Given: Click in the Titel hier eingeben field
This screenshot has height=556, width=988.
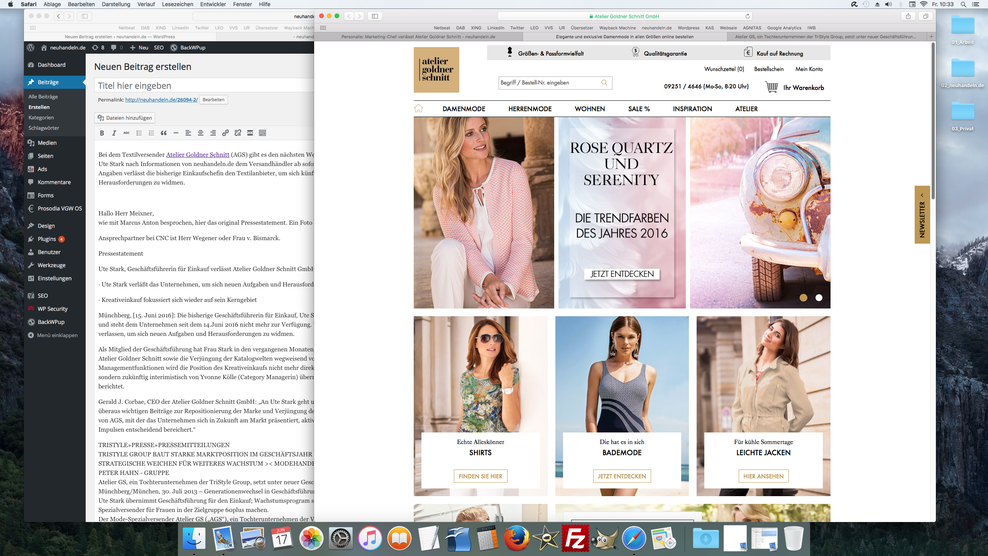Looking at the screenshot, I should tap(204, 86).
